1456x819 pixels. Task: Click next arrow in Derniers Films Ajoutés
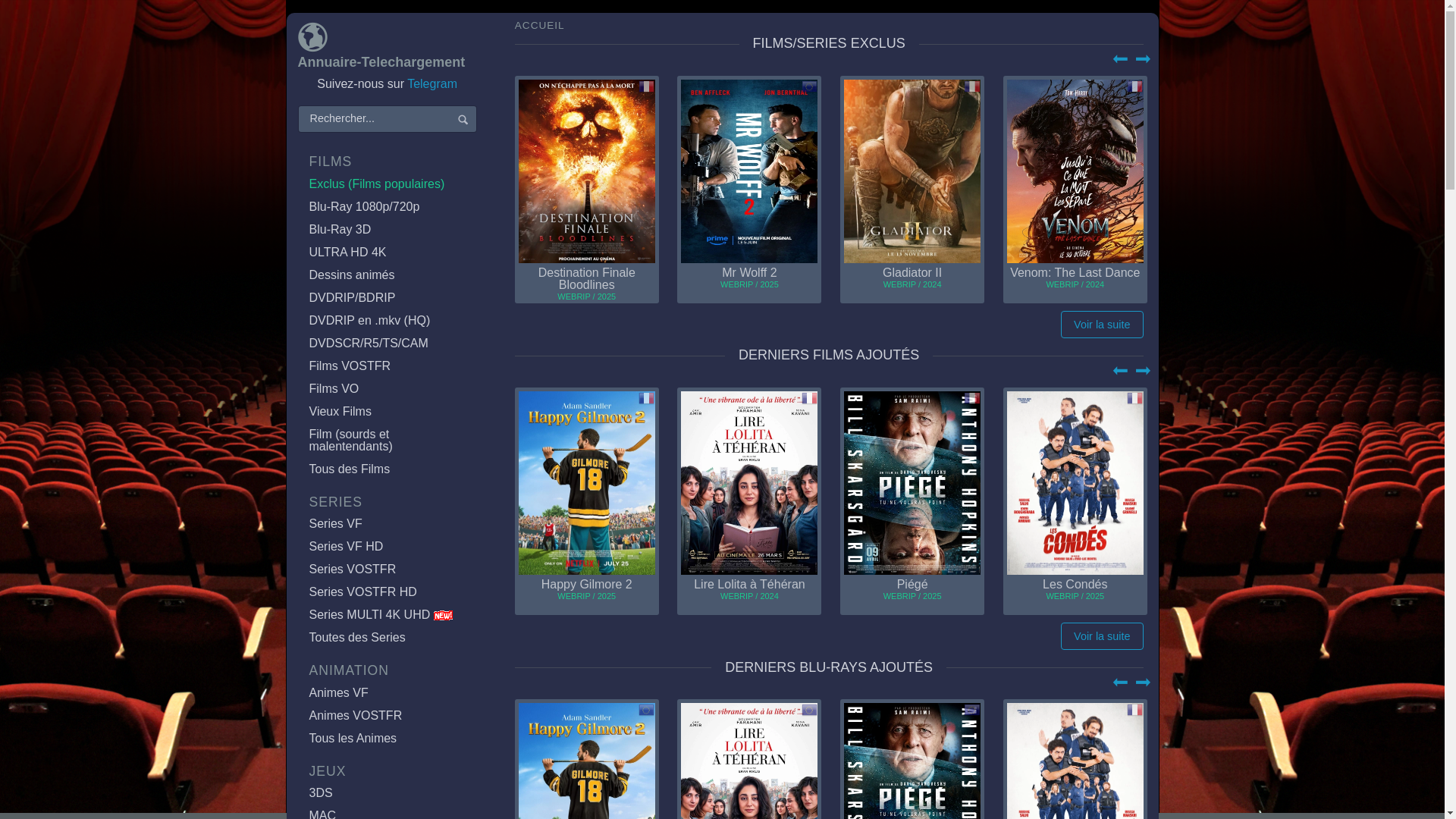[1143, 371]
